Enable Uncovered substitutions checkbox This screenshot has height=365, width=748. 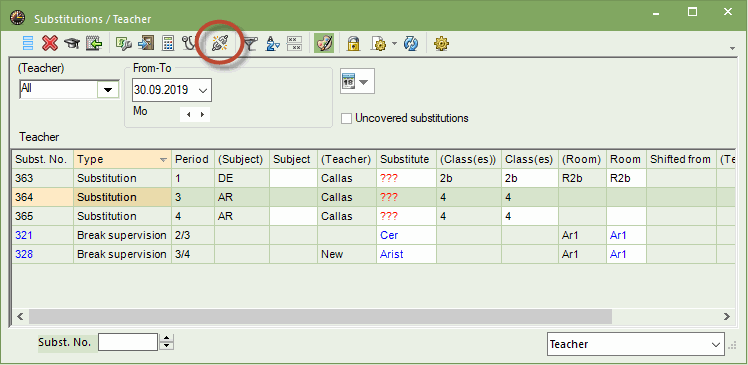[347, 118]
